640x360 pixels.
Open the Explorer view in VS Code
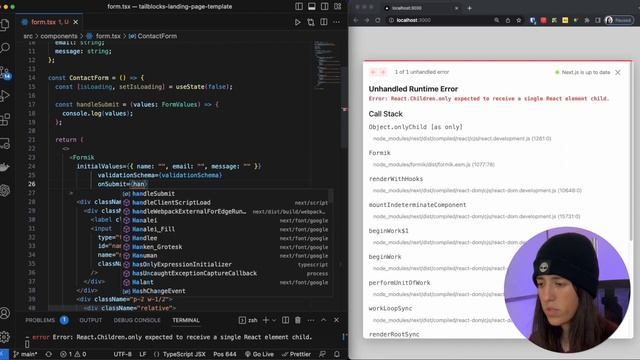tap(5, 24)
